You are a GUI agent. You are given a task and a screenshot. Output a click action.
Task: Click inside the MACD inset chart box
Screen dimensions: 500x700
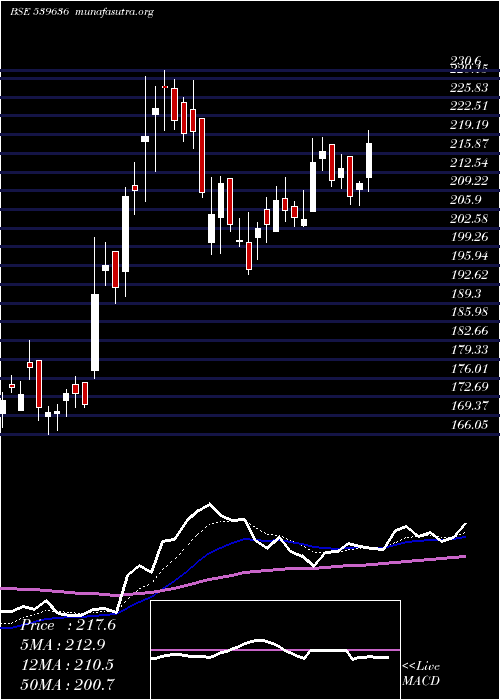pos(275,650)
